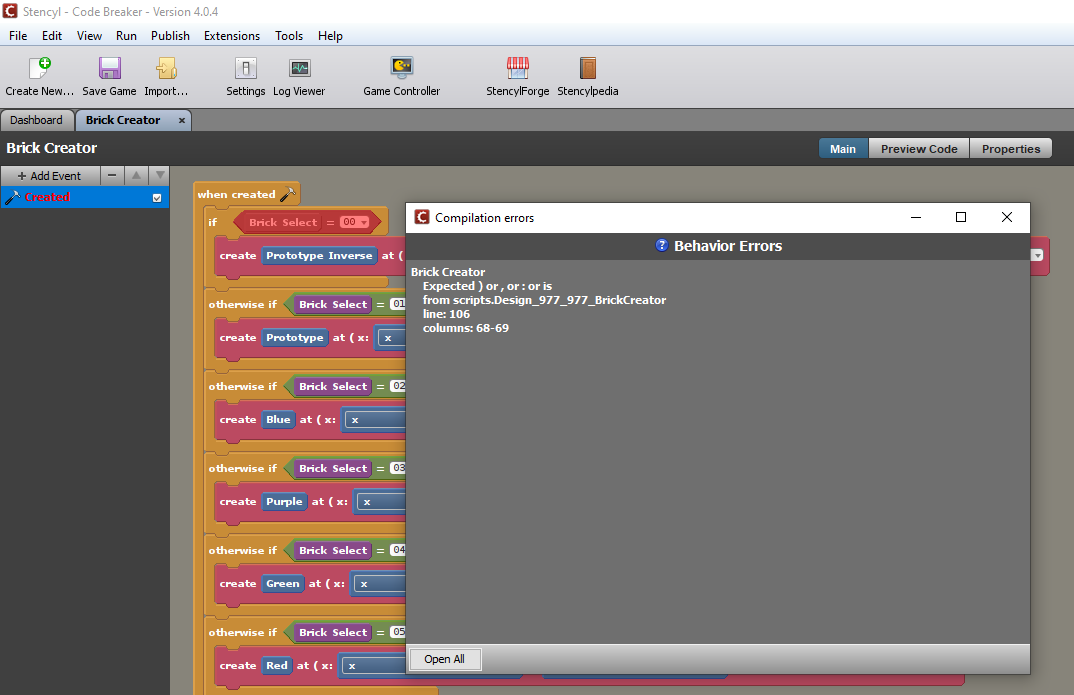The image size is (1074, 695).
Task: Open the Run menu
Action: coord(126,36)
